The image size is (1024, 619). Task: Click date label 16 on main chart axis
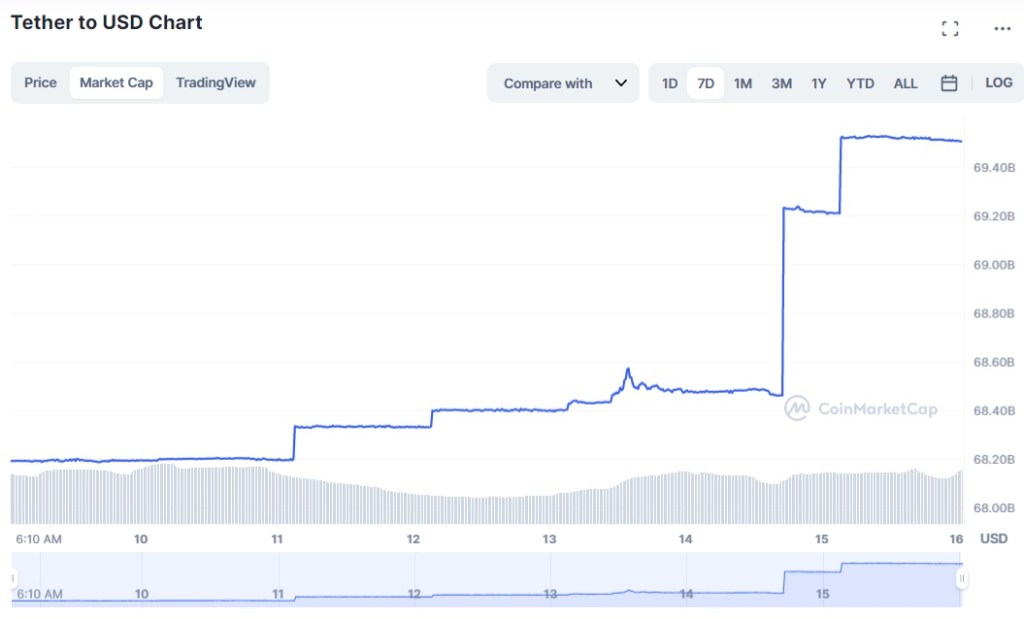click(956, 539)
